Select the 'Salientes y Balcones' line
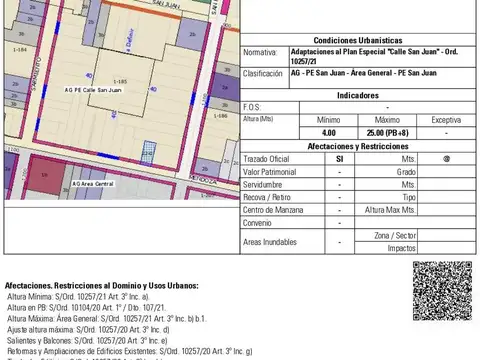This screenshot has height=360, width=480. (87, 341)
